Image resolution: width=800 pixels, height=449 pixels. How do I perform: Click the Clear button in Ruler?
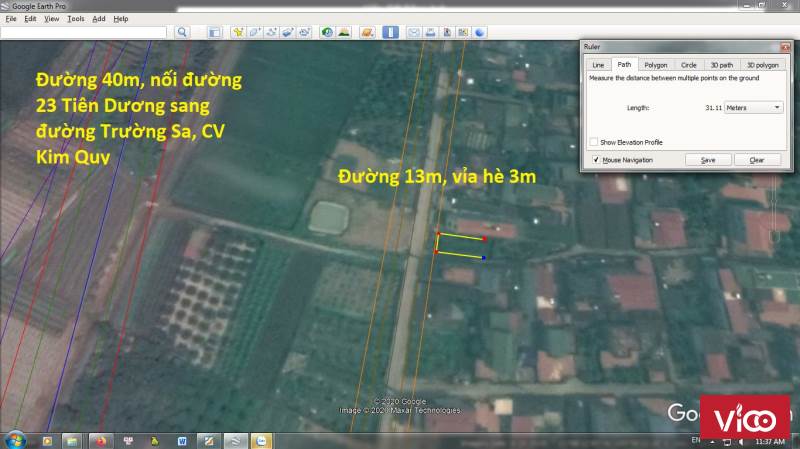757,160
